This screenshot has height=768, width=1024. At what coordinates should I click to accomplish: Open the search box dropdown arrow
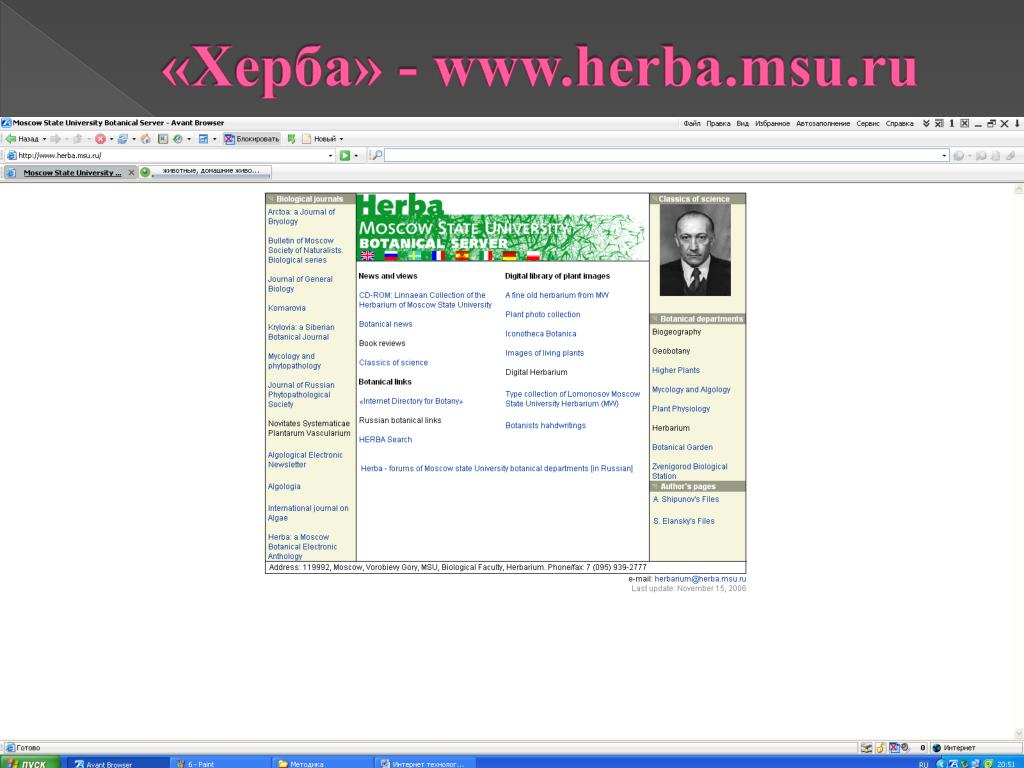(x=944, y=155)
